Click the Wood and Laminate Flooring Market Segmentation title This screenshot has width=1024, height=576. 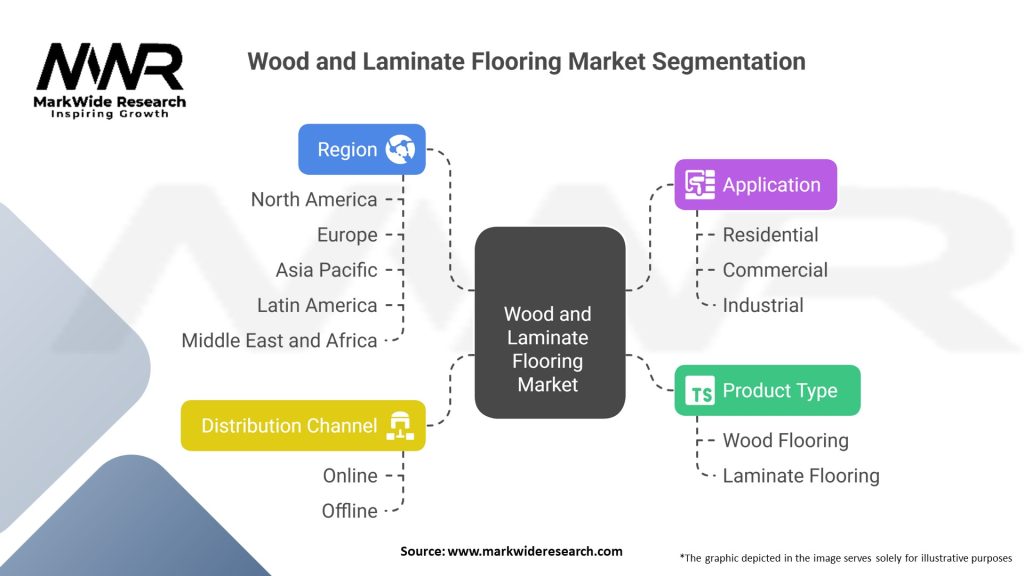pos(526,61)
